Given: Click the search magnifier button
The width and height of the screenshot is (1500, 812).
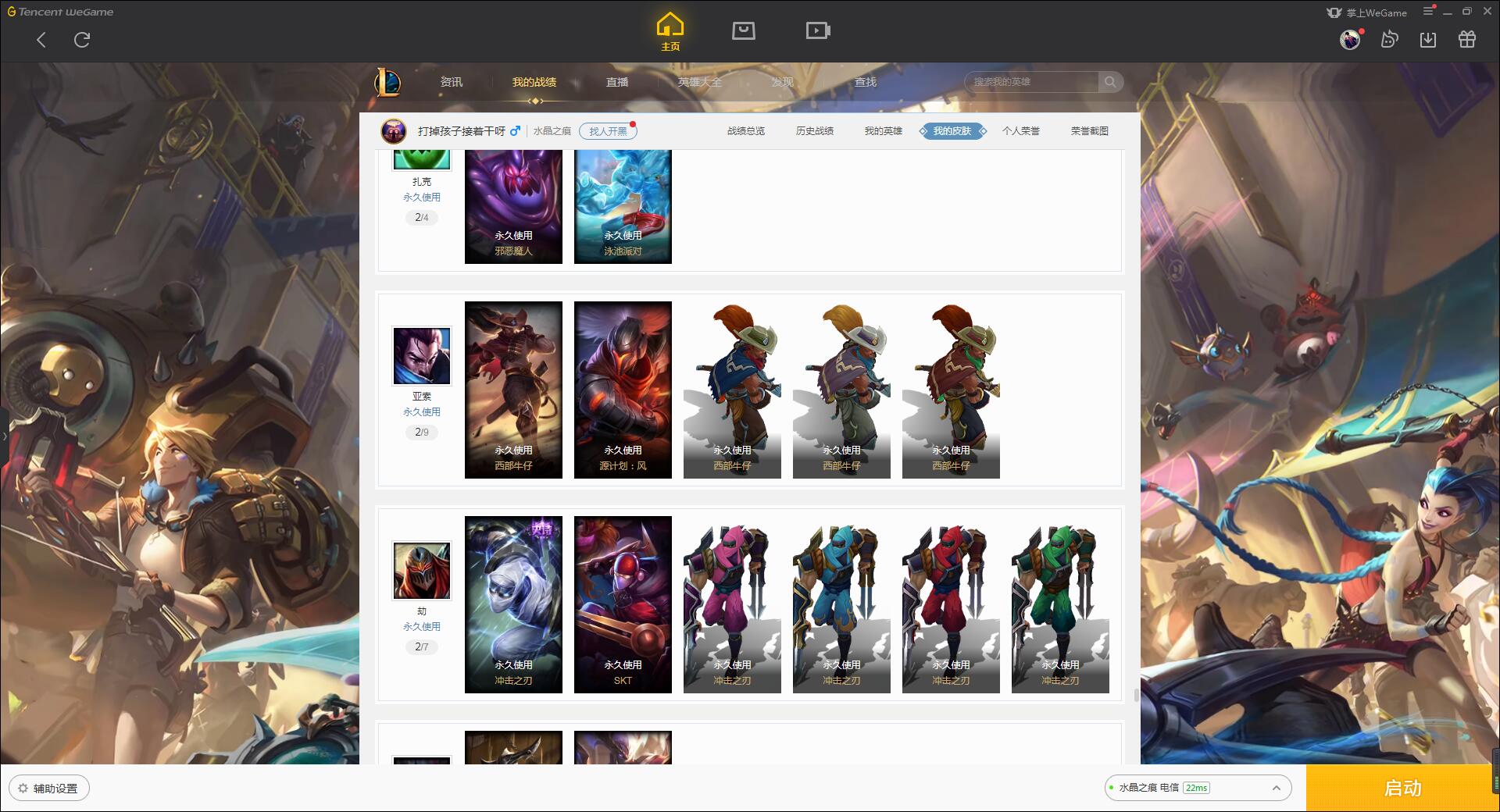Looking at the screenshot, I should pyautogui.click(x=1110, y=82).
